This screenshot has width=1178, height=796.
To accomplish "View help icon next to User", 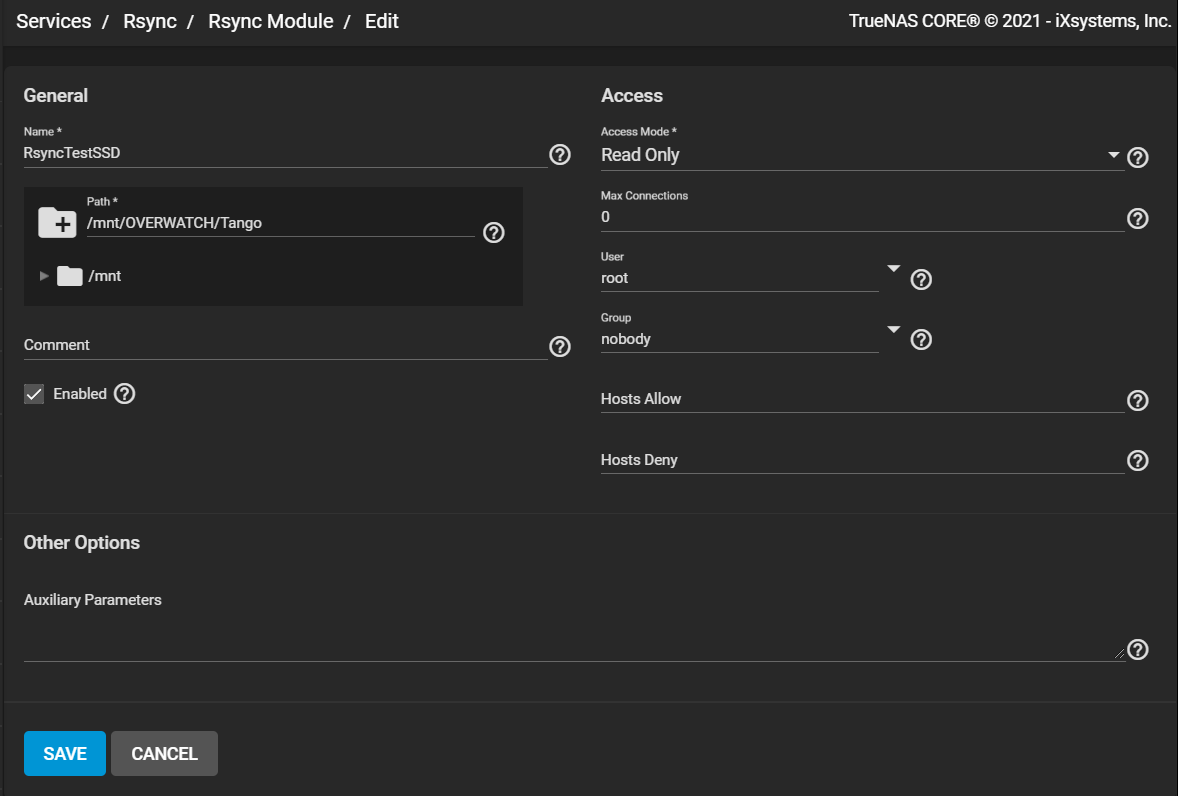I will [921, 279].
